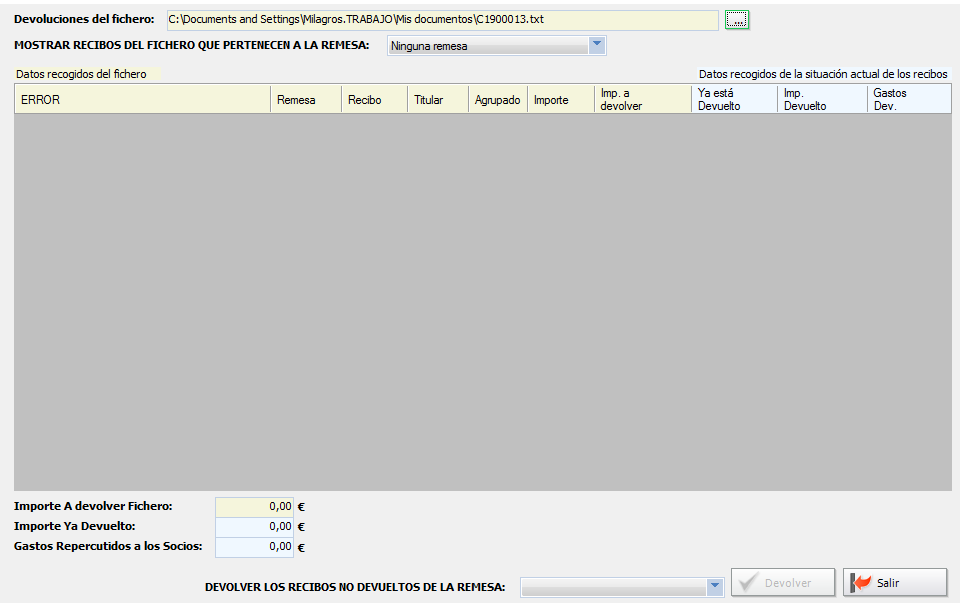Click the Gastos Dev. column header
960x603 pixels.
tap(909, 99)
